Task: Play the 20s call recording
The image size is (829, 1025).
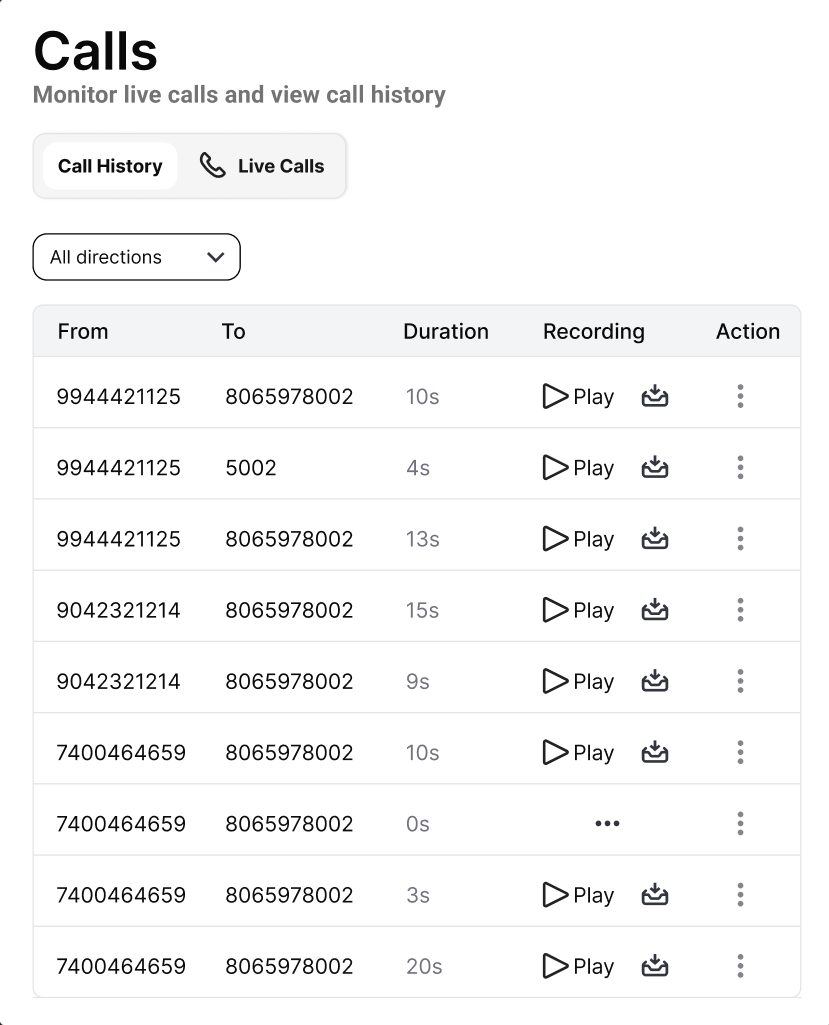Action: pos(578,966)
